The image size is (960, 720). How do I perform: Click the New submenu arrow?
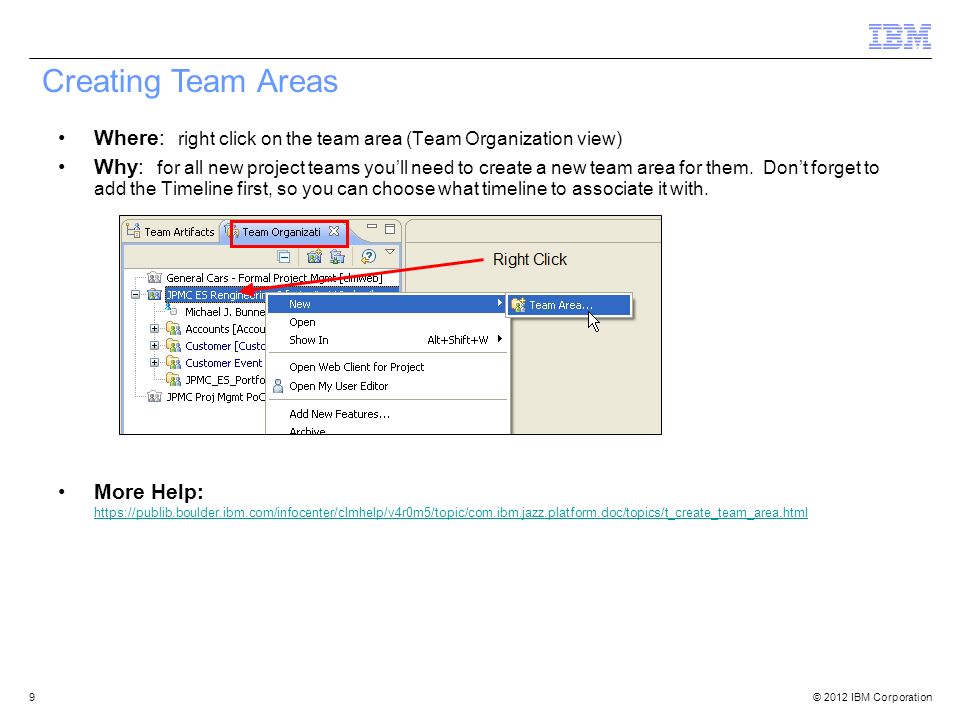500,303
